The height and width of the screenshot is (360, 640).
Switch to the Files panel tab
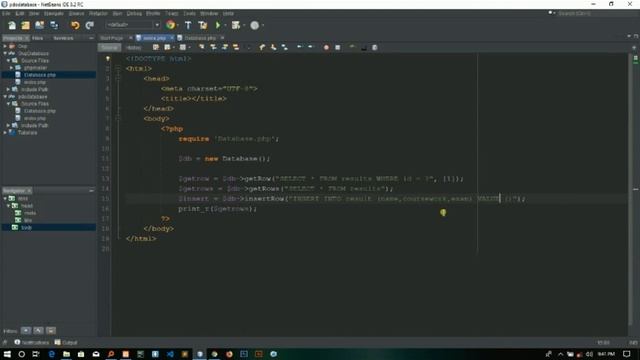[x=38, y=38]
